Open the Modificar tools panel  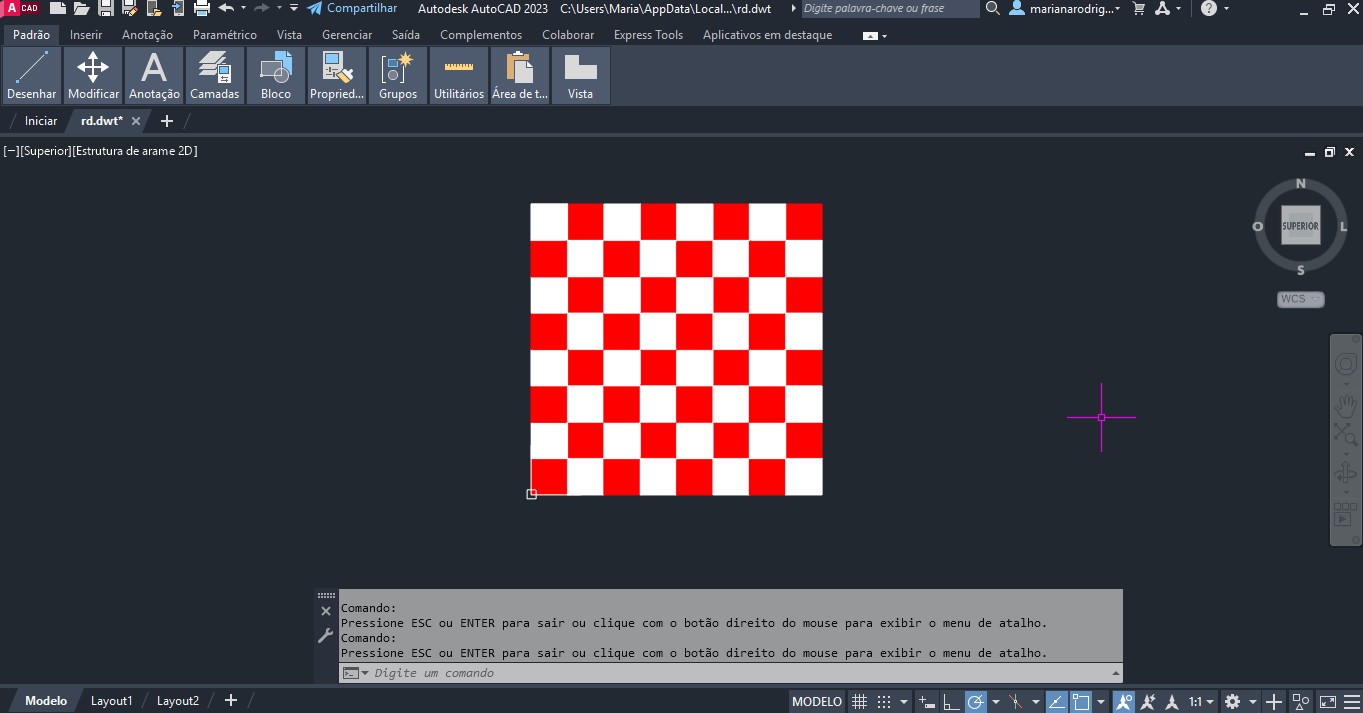pyautogui.click(x=93, y=76)
